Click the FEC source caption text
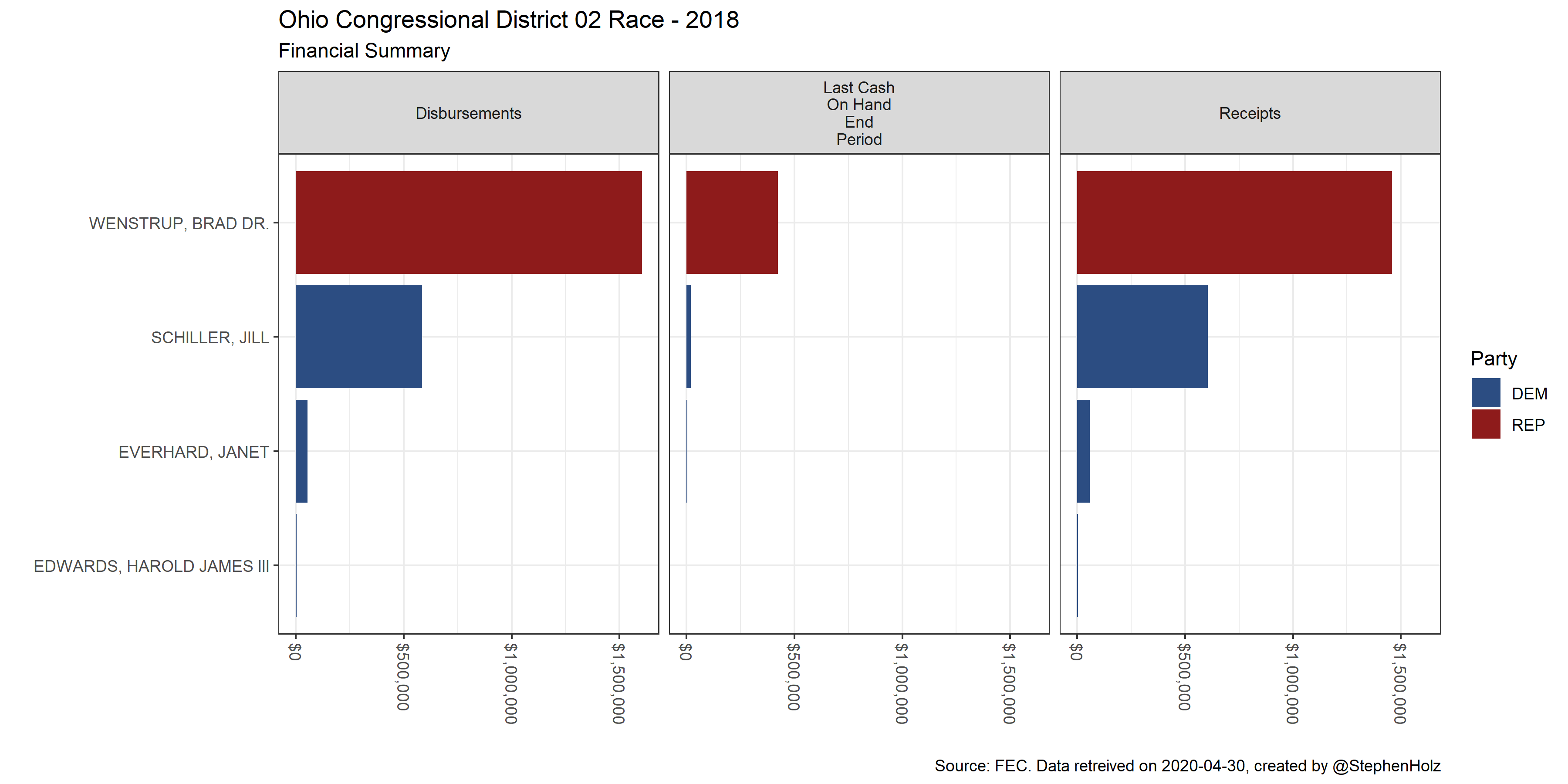Image resolution: width=1568 pixels, height=784 pixels. click(1187, 765)
